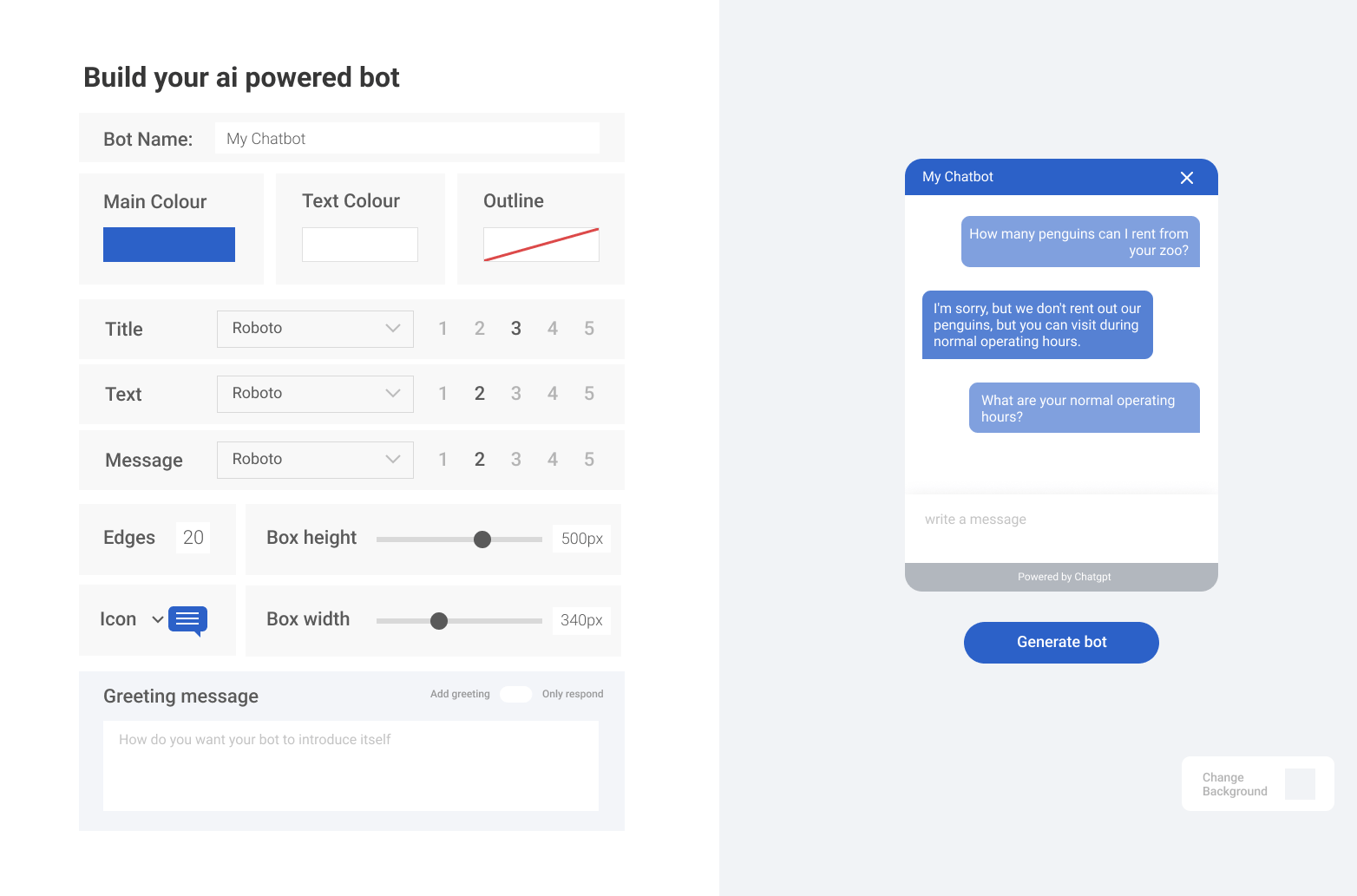Viewport: 1357px width, 896px height.
Task: Close the My Chatbot preview window
Action: click(x=1187, y=178)
